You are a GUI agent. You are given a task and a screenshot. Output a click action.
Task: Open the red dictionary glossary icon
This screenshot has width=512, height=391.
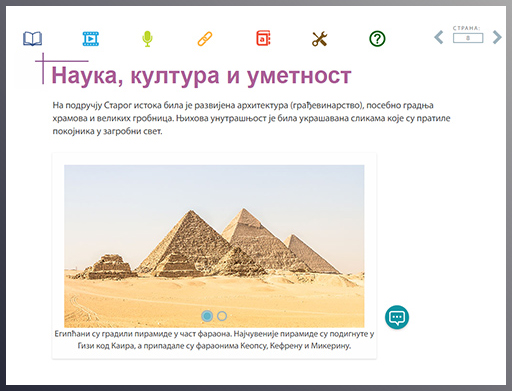click(263, 38)
